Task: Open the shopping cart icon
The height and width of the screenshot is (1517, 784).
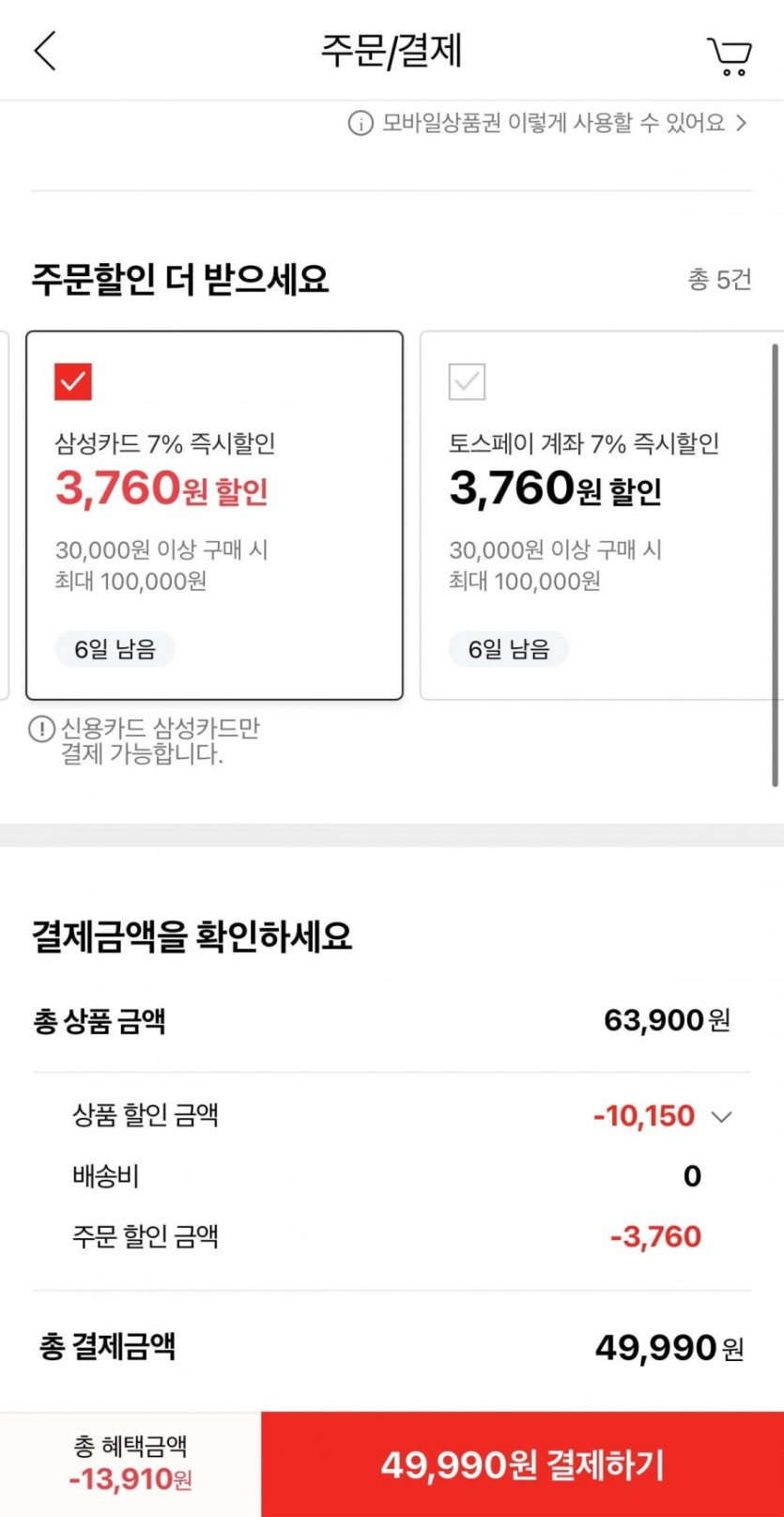Action: point(729,56)
